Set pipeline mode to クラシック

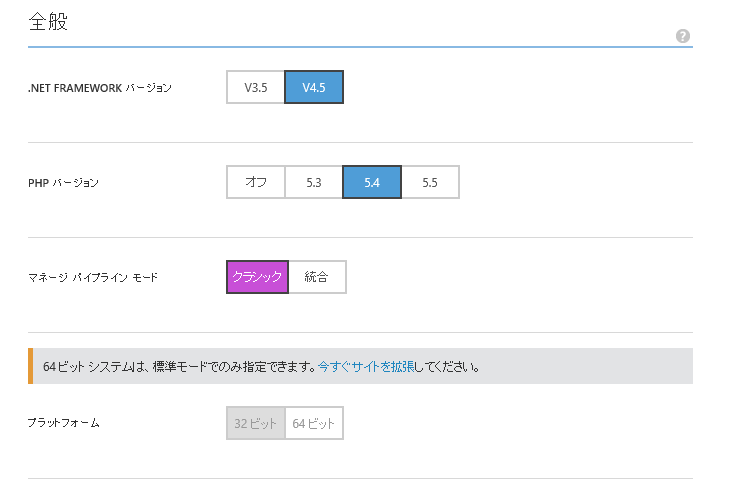(257, 277)
